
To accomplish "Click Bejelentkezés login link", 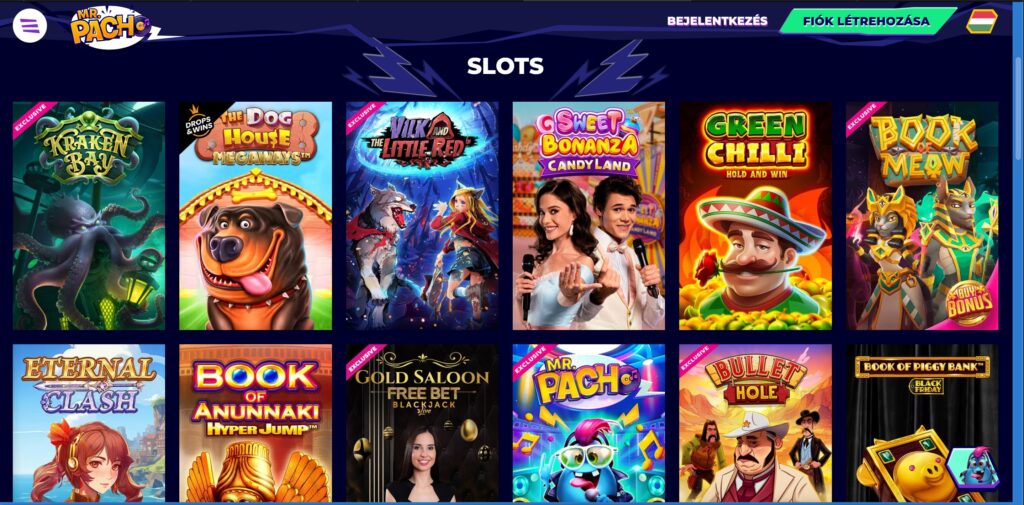I will pos(717,21).
